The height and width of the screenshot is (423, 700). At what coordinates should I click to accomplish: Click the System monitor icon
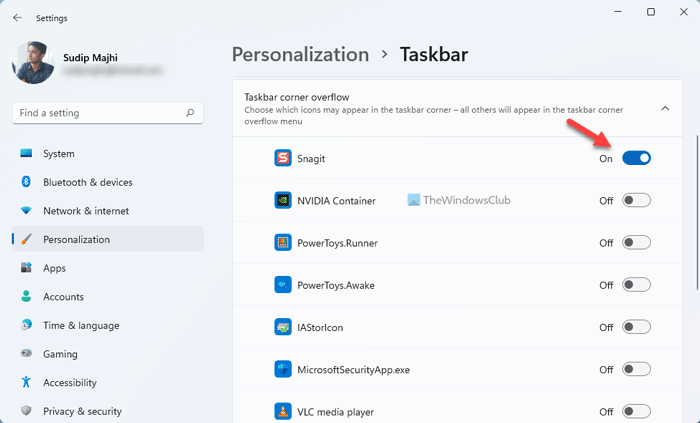pos(26,153)
